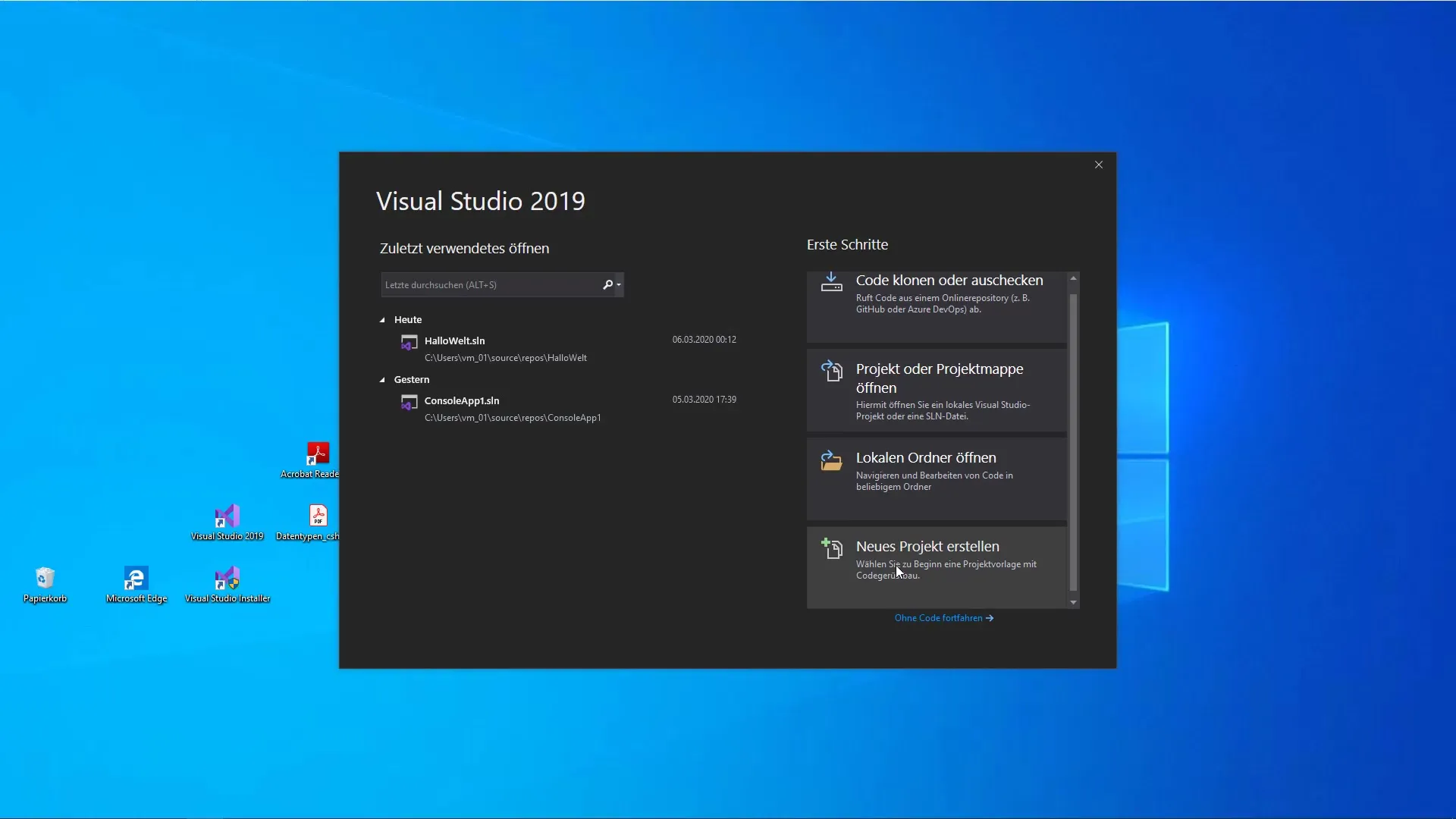Image resolution: width=1456 pixels, height=819 pixels.
Task: Choose Lokalen Ordner öffnen
Action: (937, 479)
